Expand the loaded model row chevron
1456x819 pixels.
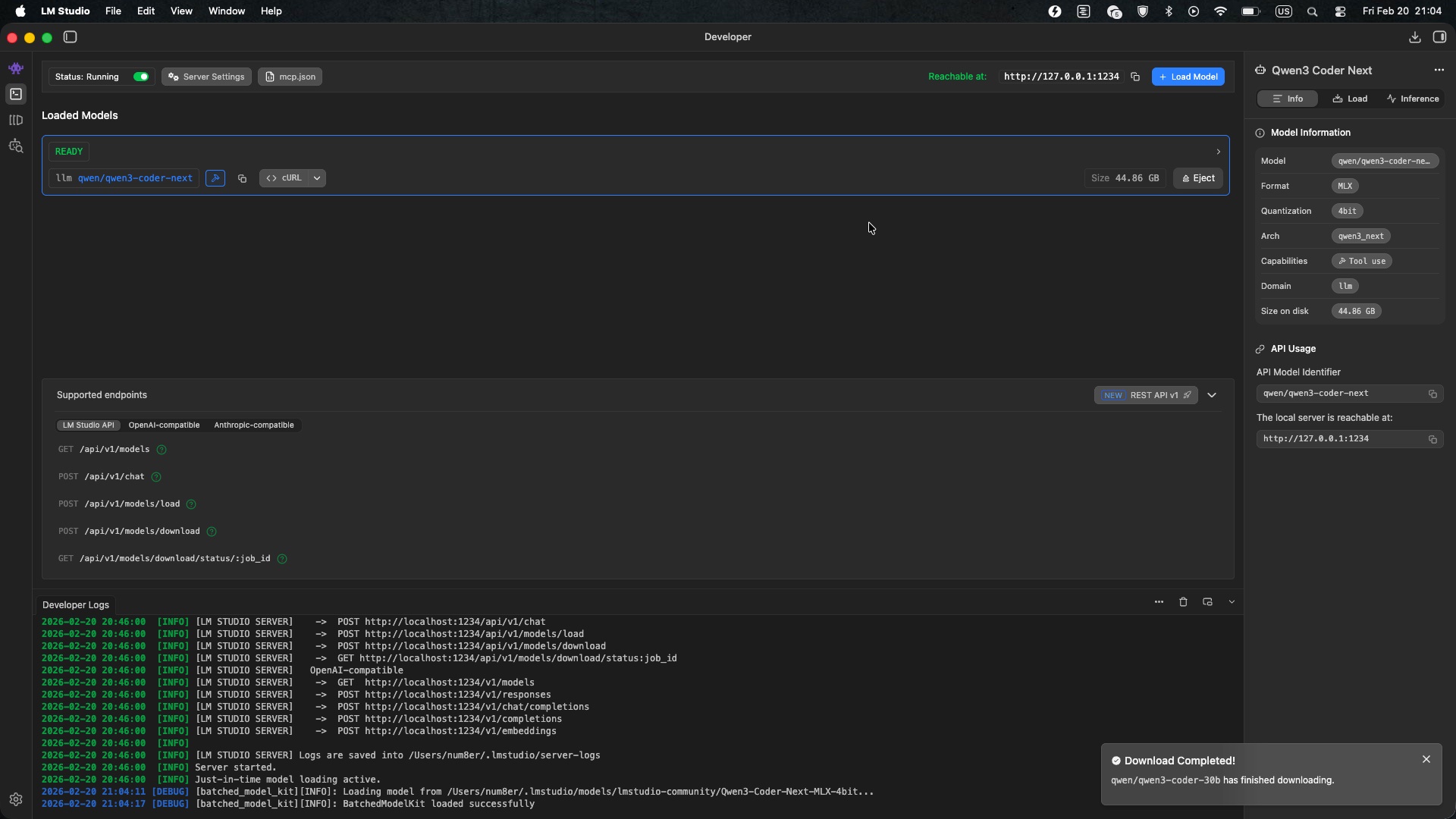coord(1217,152)
